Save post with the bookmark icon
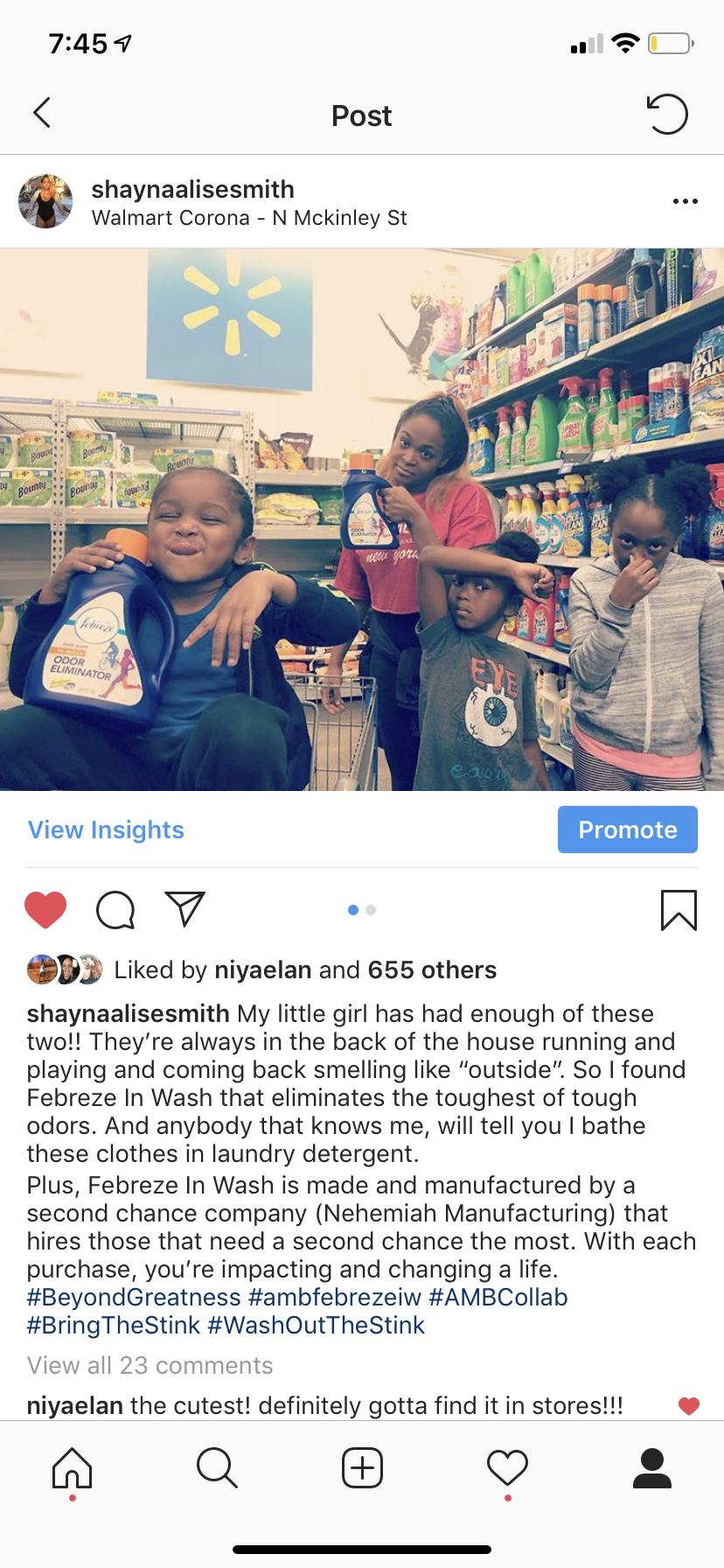724x1568 pixels. pyautogui.click(x=679, y=910)
